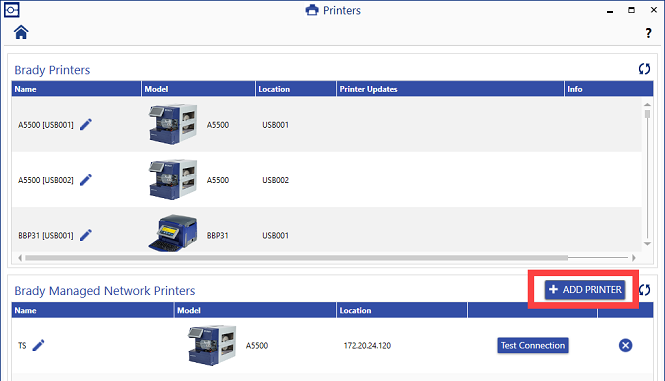Click the Info column header
The height and width of the screenshot is (381, 665).
609,89
